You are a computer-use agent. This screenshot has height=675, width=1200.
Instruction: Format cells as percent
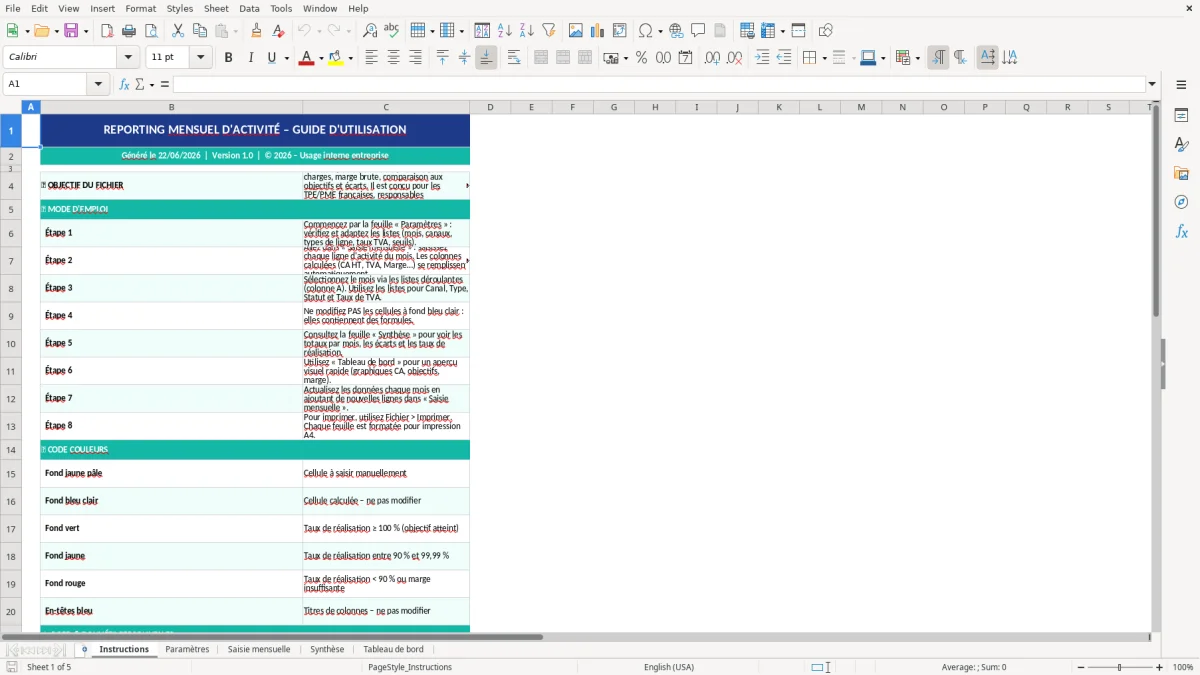[x=641, y=58]
